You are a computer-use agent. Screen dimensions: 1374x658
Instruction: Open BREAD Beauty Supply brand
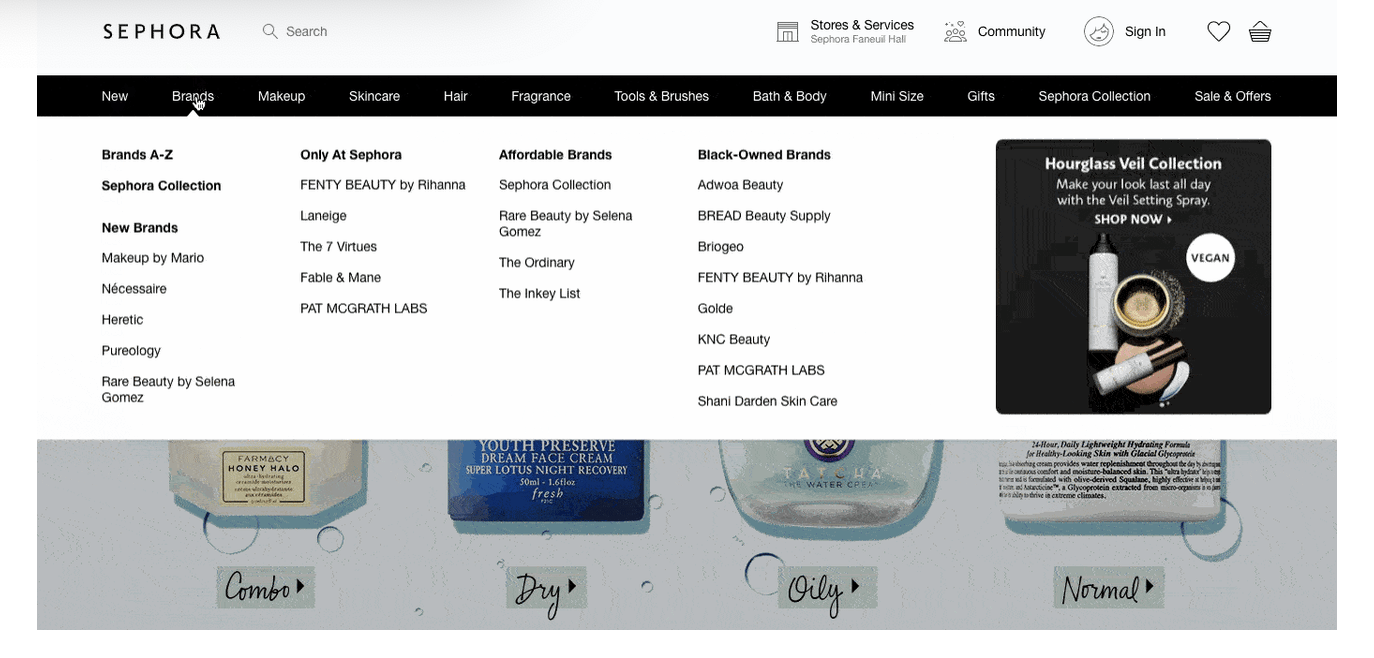[x=764, y=216]
